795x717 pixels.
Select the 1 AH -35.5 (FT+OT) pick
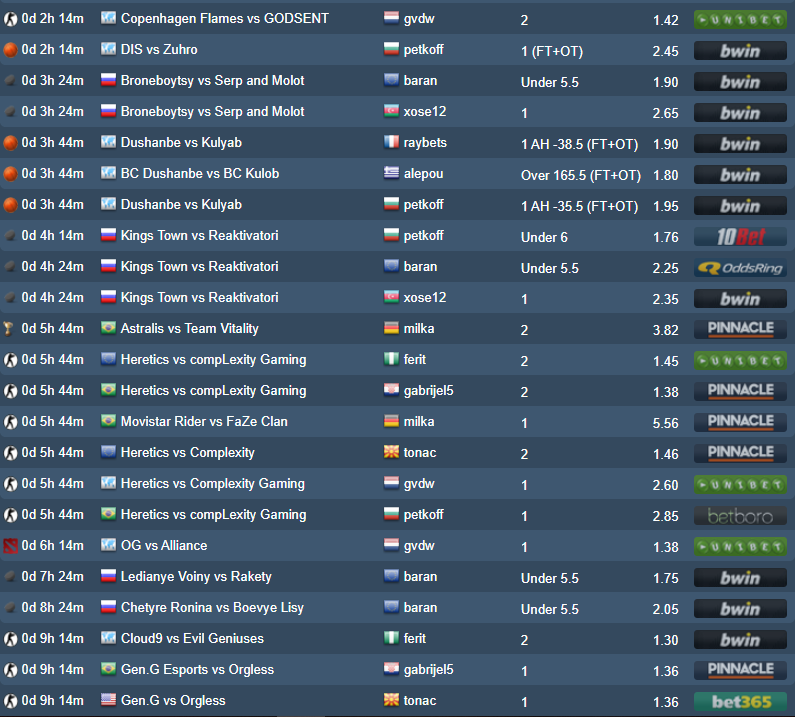[x=579, y=206]
